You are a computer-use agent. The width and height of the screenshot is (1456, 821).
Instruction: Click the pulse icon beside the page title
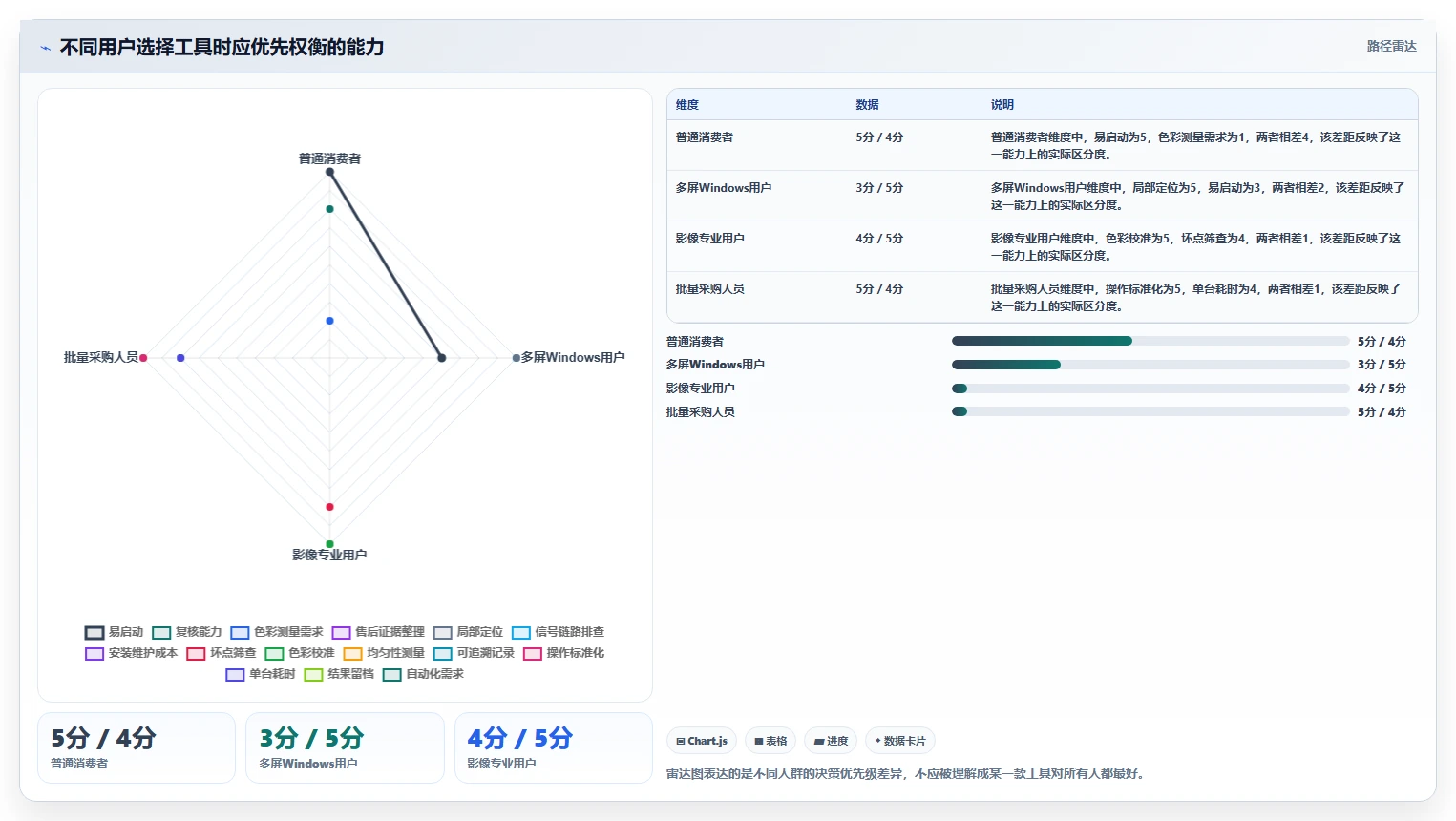(45, 48)
